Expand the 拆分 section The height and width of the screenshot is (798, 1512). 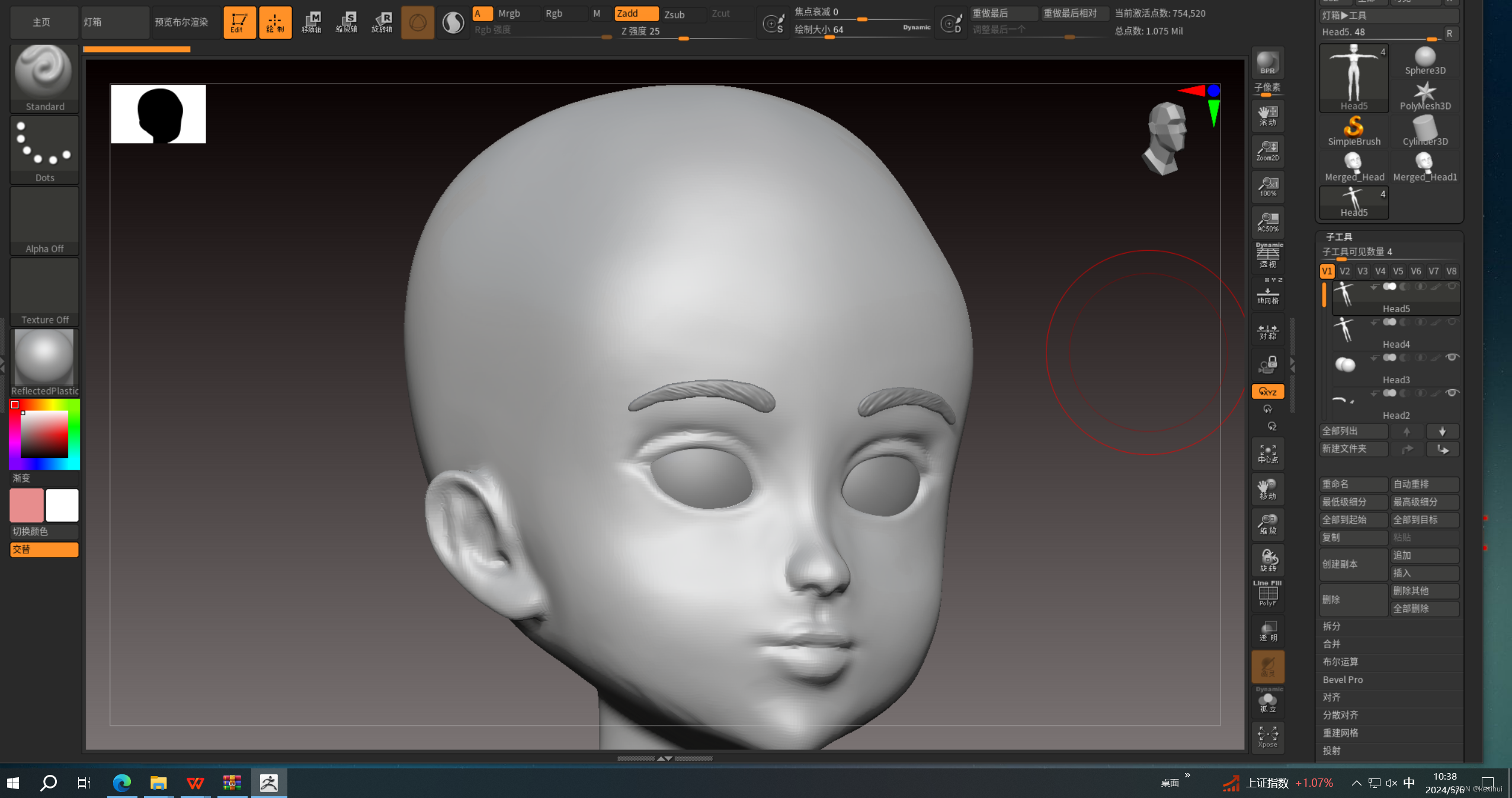(x=1331, y=626)
